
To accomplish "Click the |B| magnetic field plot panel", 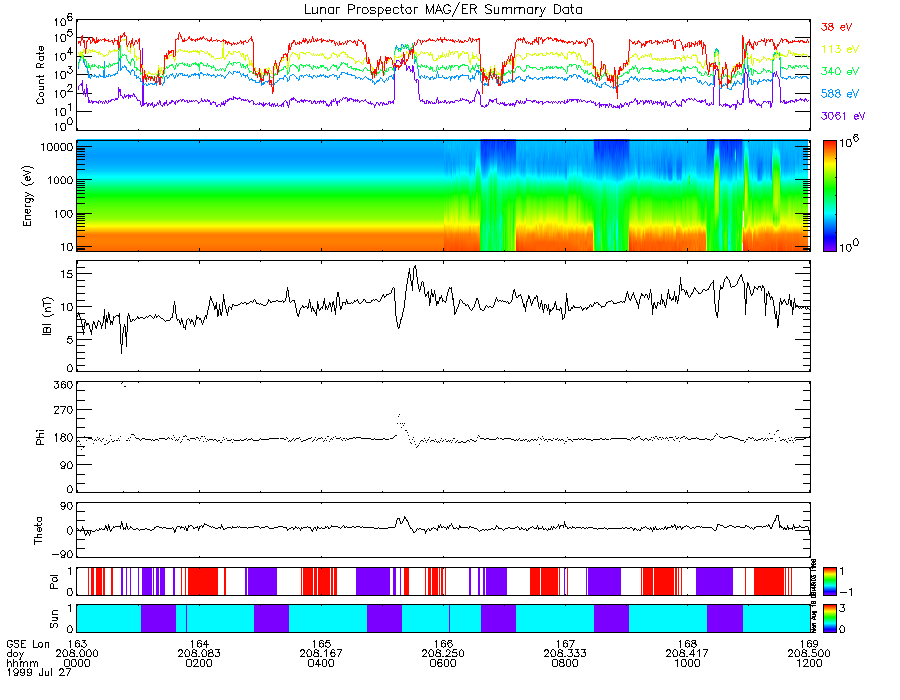I will point(444,316).
